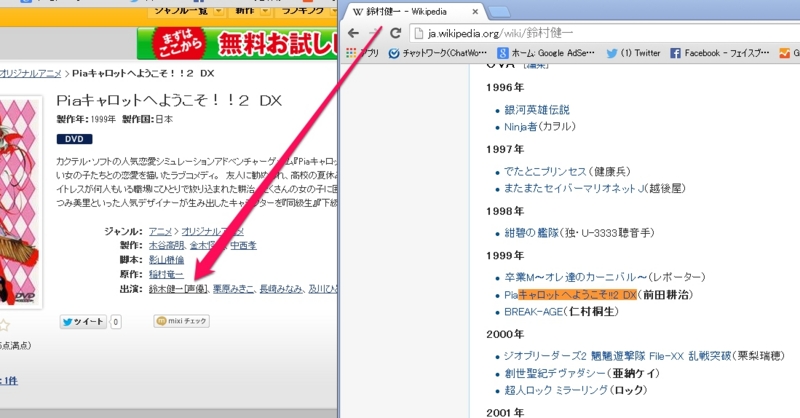Open the BREAK-AGE link
Viewport: 800px width, 418px height.
point(534,311)
